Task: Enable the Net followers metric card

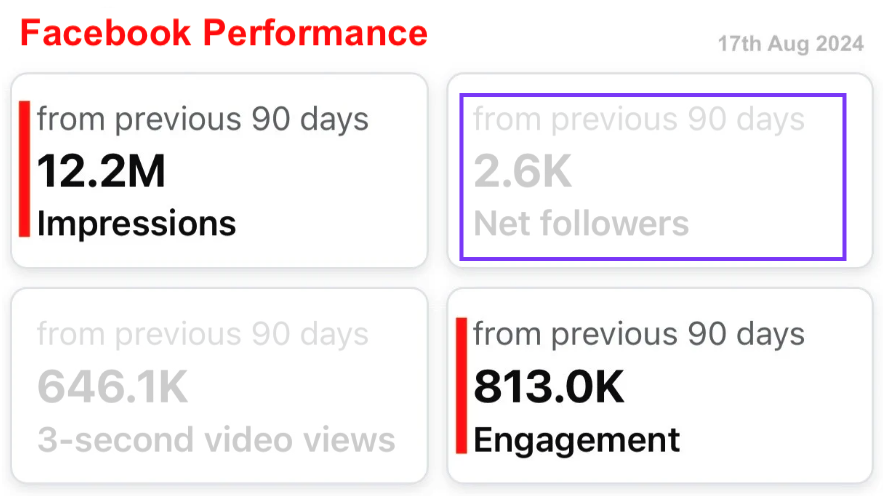Action: (660, 170)
